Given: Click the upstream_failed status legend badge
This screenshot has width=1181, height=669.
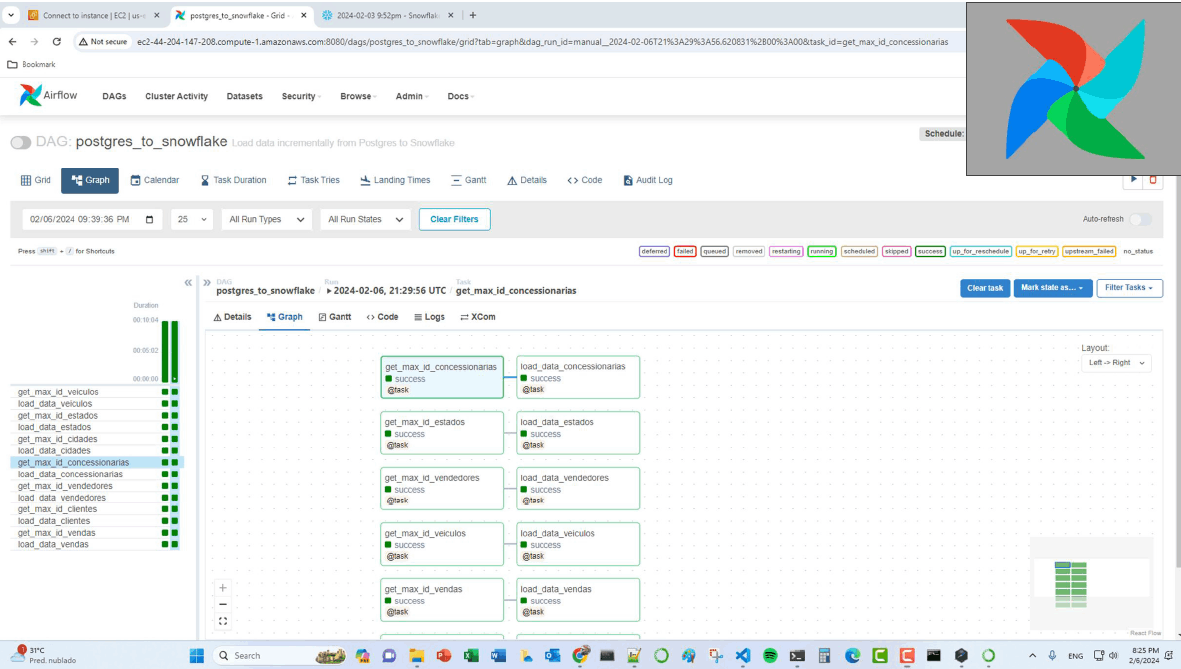Looking at the screenshot, I should [1089, 252].
